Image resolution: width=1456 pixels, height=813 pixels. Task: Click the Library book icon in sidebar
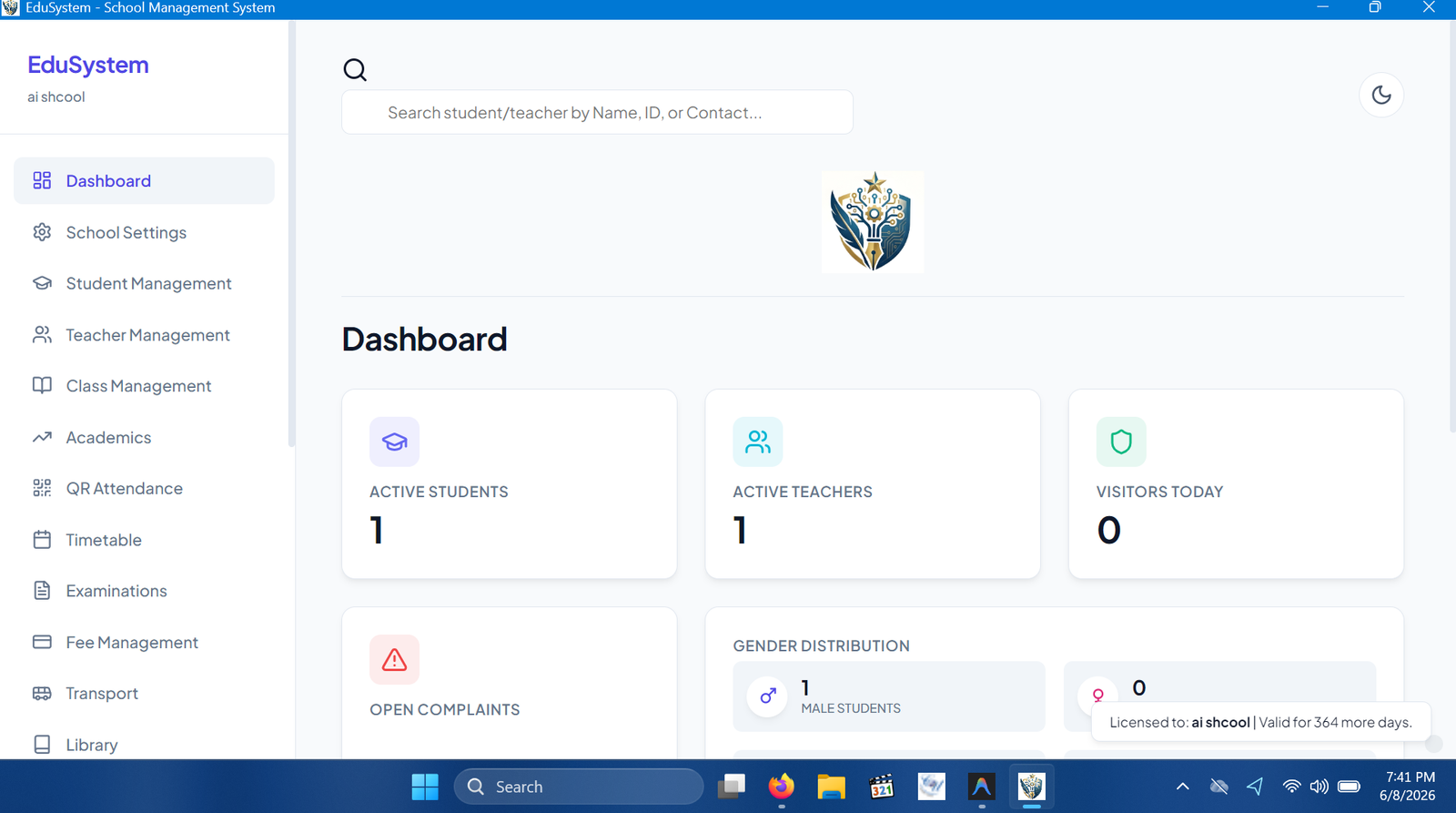[x=42, y=744]
